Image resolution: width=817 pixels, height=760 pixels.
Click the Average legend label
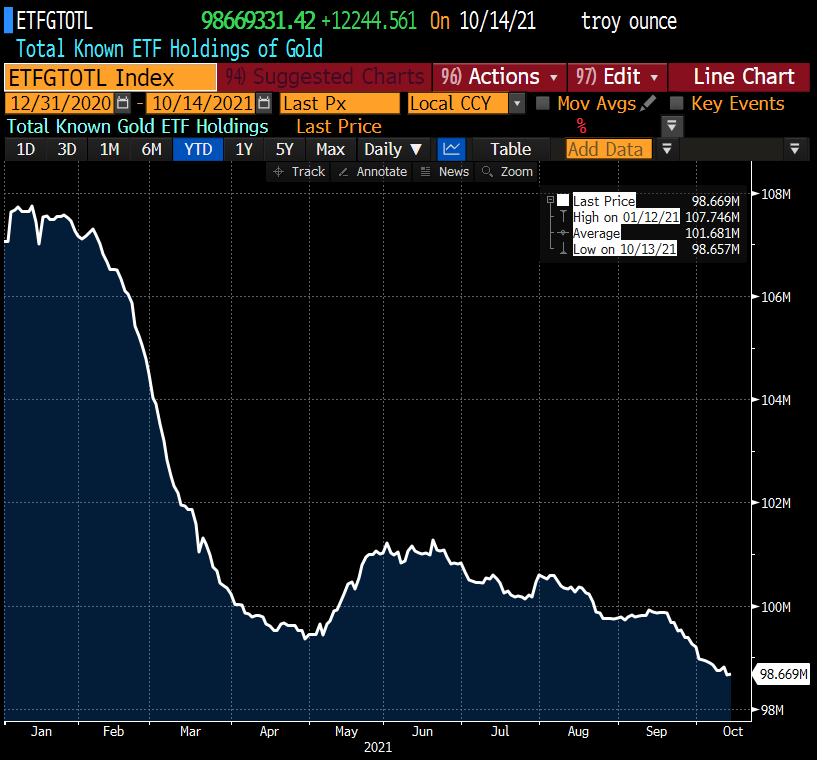pyautogui.click(x=597, y=233)
